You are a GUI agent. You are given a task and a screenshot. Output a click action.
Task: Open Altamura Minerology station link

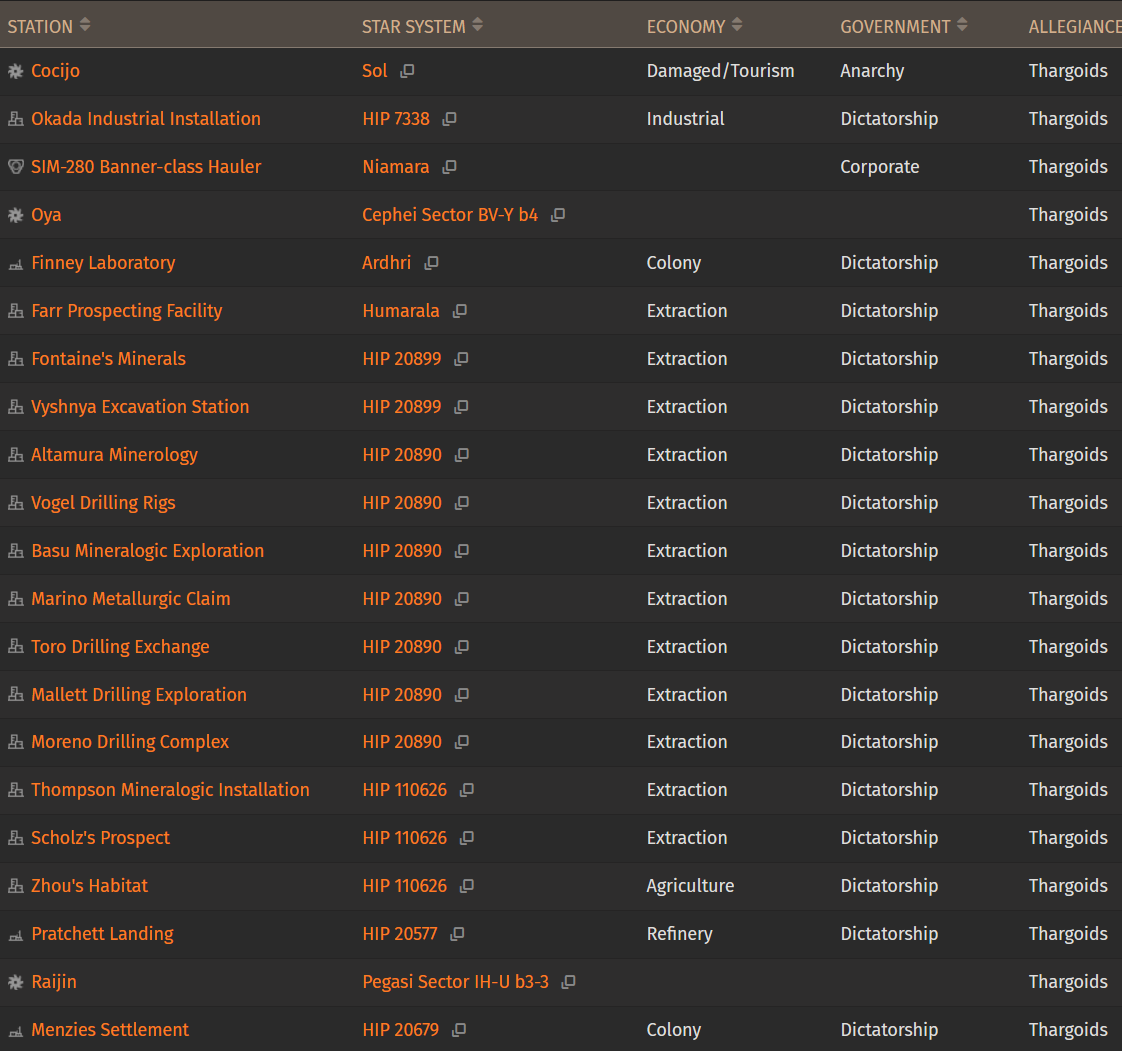tap(114, 454)
